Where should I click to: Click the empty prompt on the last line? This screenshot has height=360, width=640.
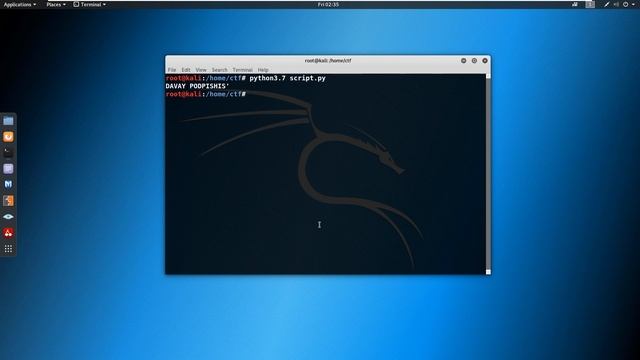(x=206, y=94)
